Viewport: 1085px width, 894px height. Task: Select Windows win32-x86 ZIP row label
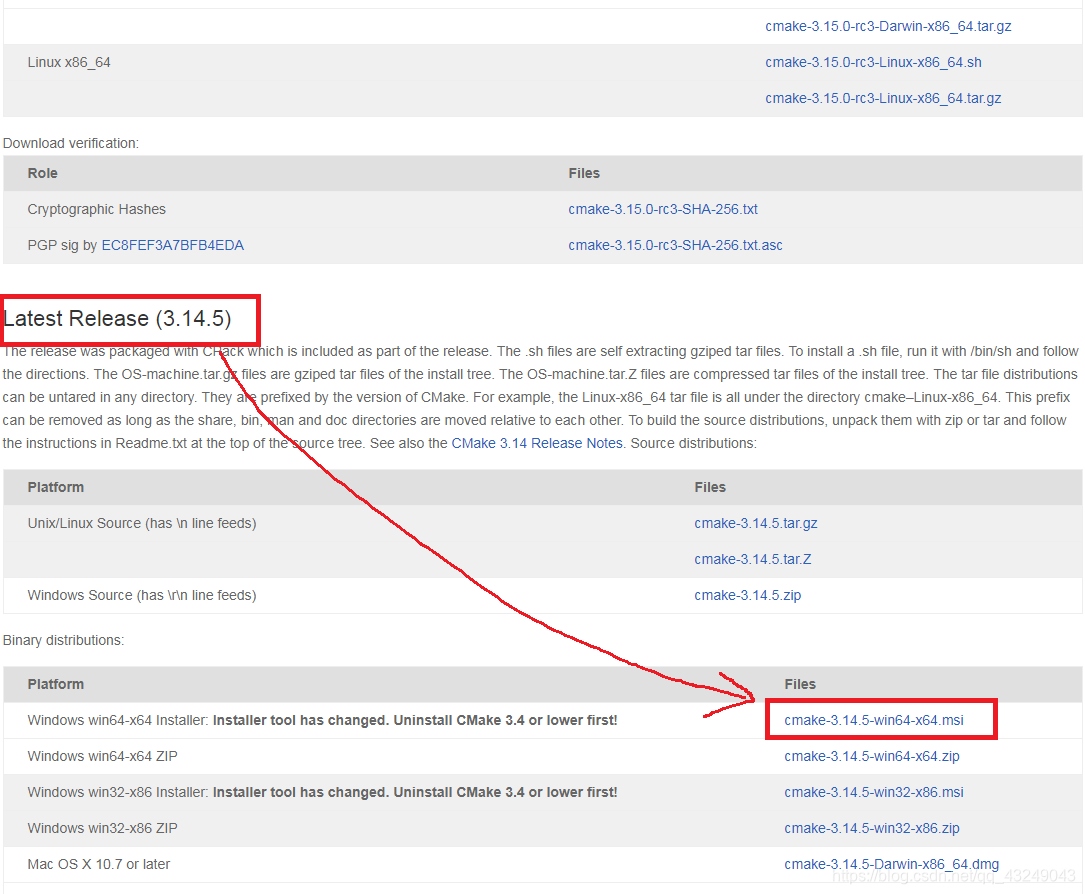(x=102, y=828)
